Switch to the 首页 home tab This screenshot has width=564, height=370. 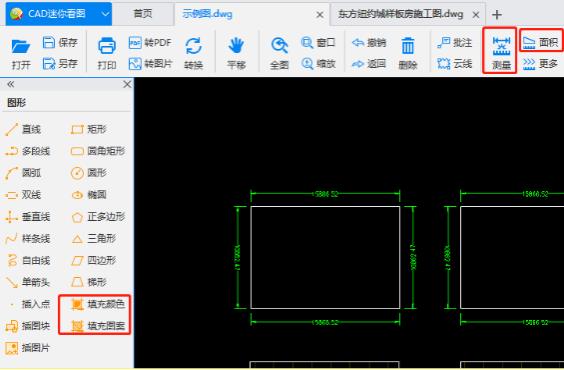click(143, 14)
